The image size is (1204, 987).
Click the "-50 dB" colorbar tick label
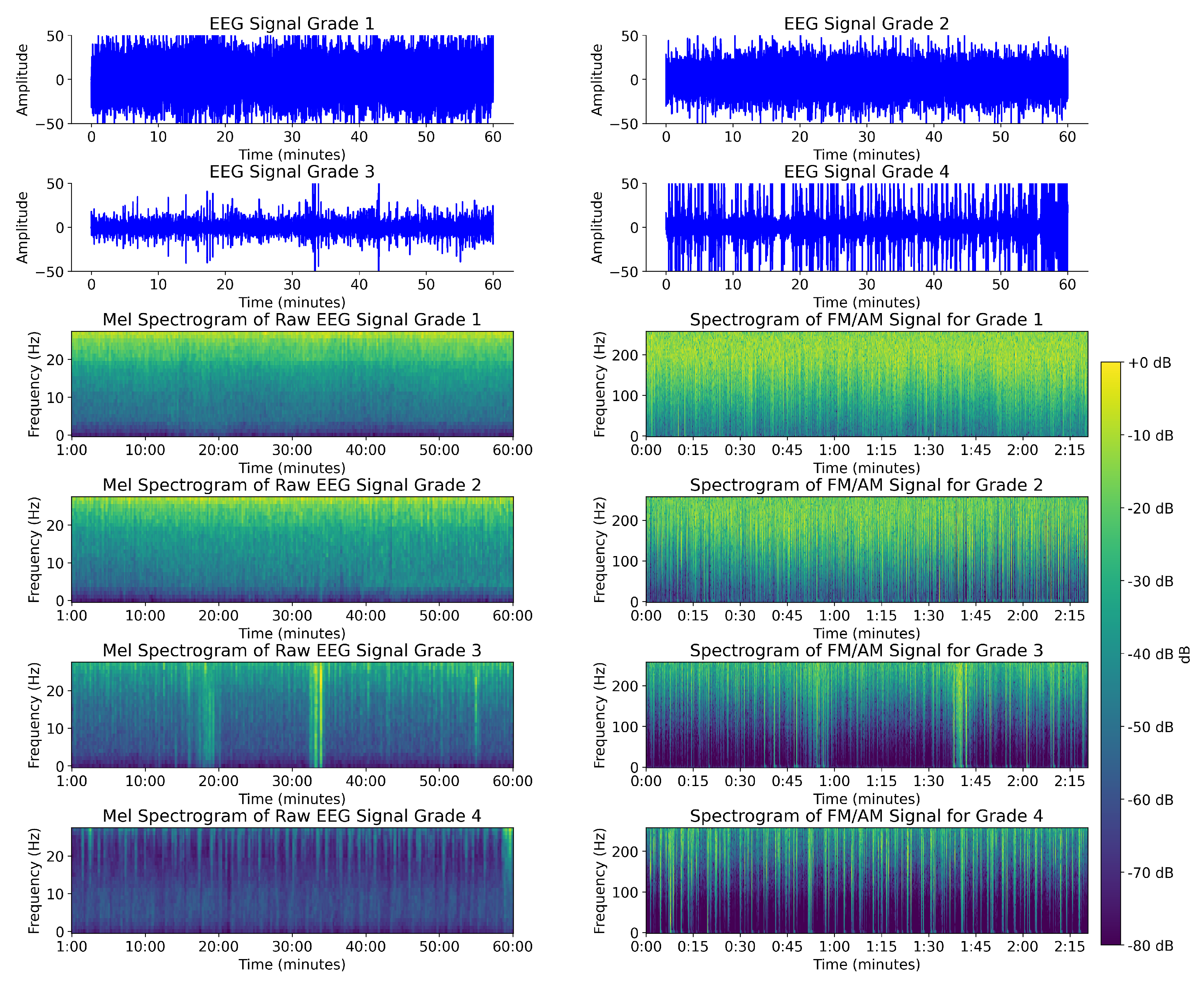click(1150, 727)
